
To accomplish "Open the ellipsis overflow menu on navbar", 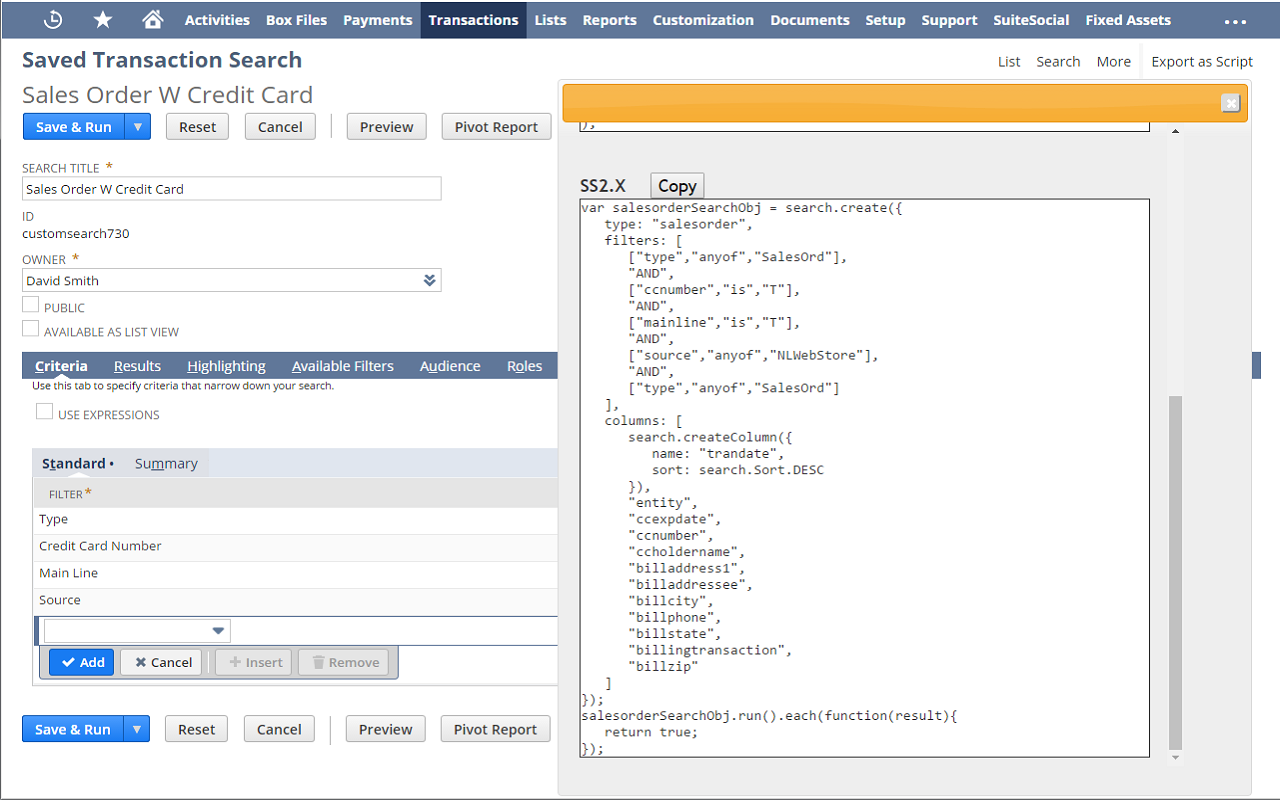I will (x=1237, y=19).
